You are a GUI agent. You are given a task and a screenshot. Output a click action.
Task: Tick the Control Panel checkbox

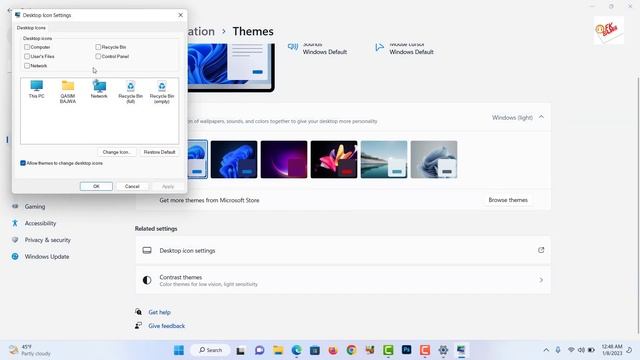point(98,56)
